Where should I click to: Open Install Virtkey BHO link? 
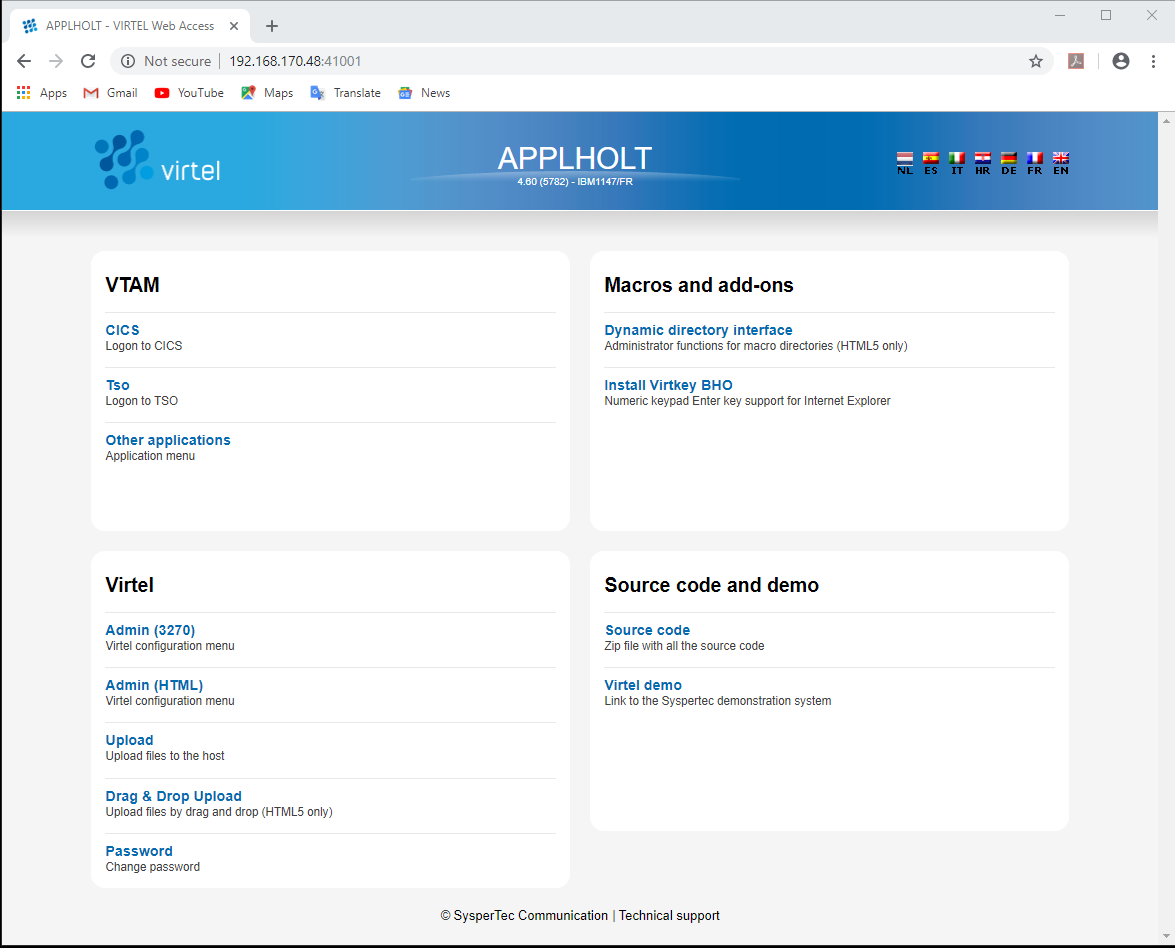(668, 385)
